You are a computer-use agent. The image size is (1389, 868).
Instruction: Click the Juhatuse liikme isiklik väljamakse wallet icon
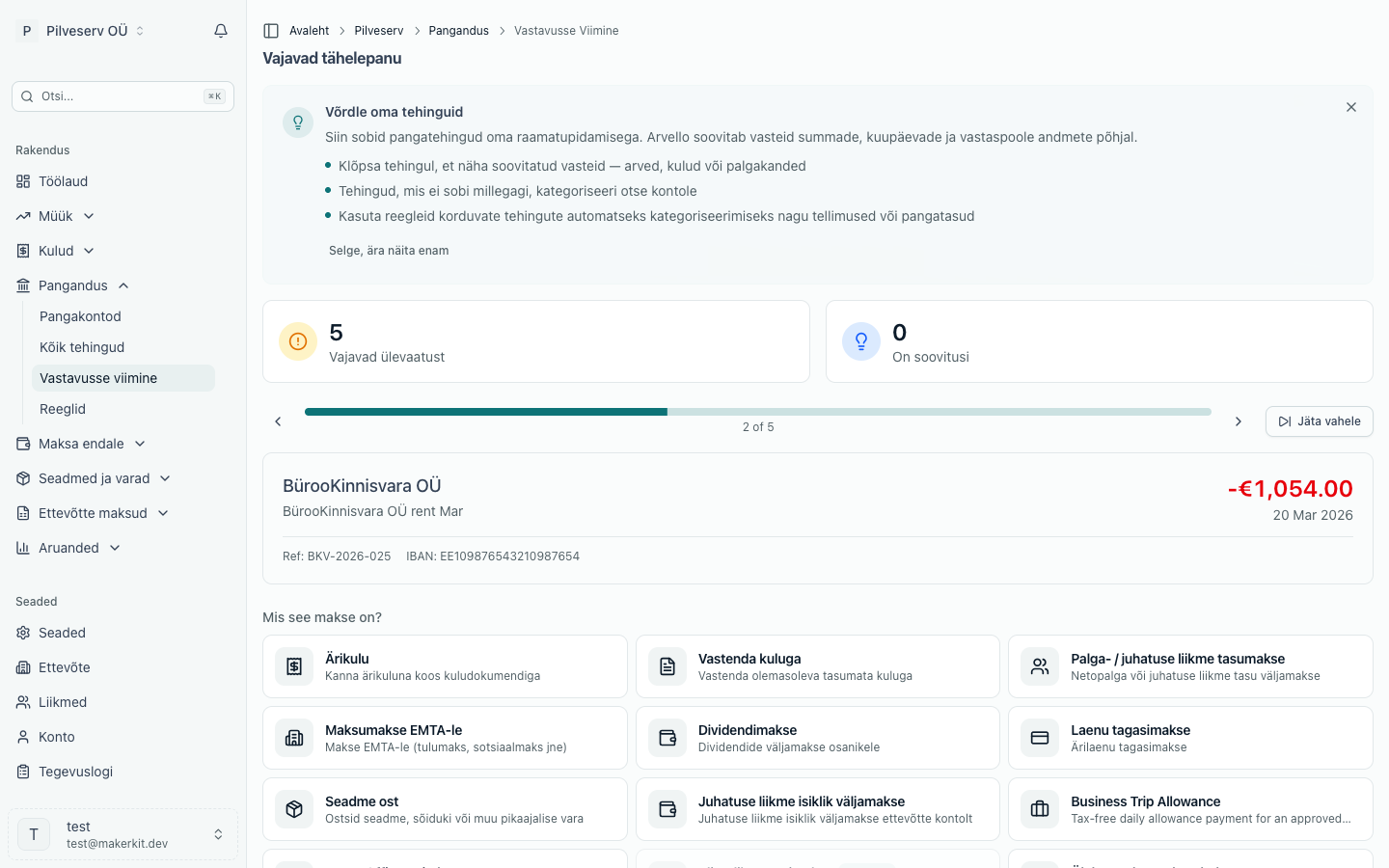[x=667, y=809]
